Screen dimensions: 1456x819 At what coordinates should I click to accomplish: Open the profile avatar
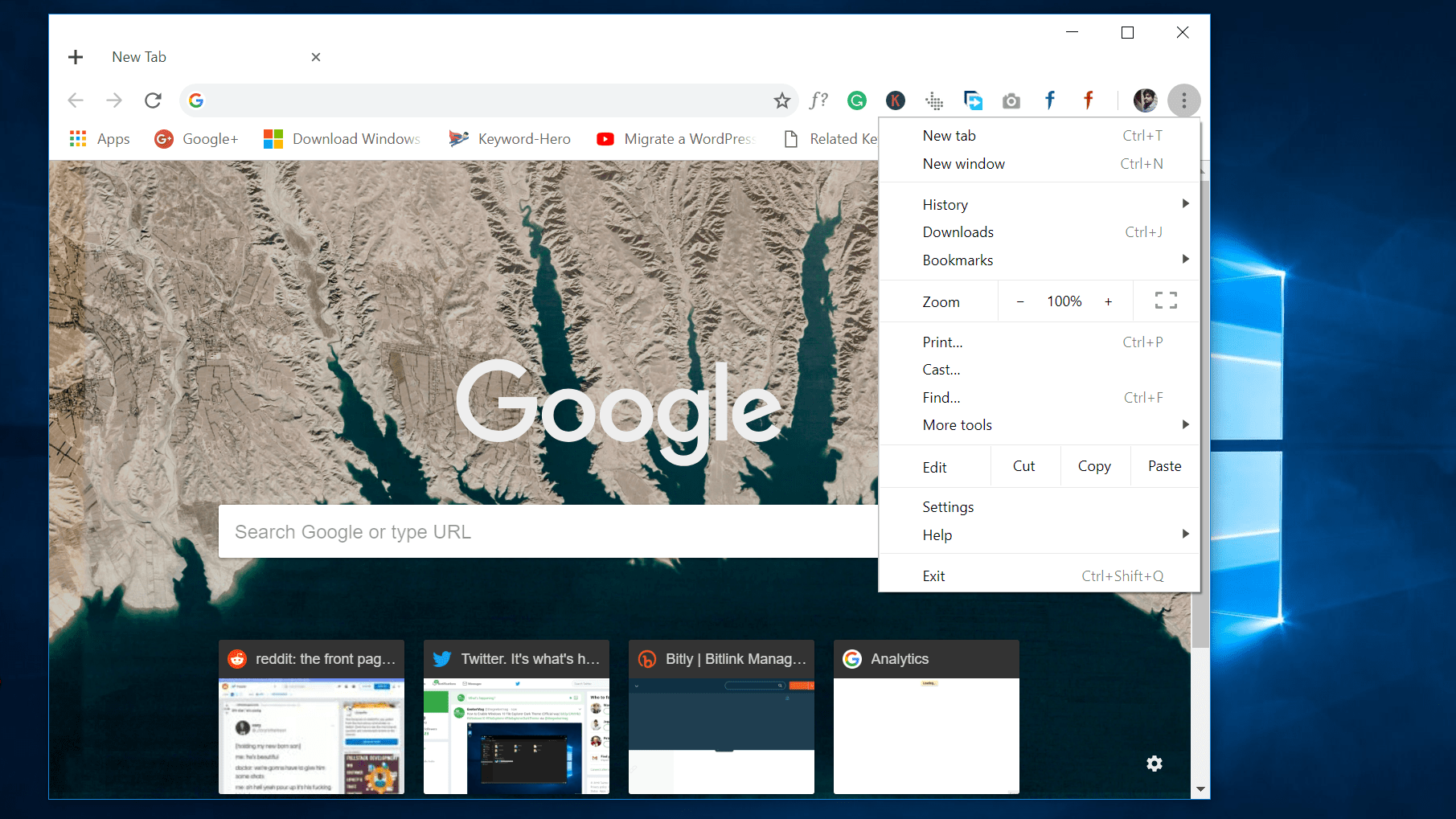click(1146, 100)
